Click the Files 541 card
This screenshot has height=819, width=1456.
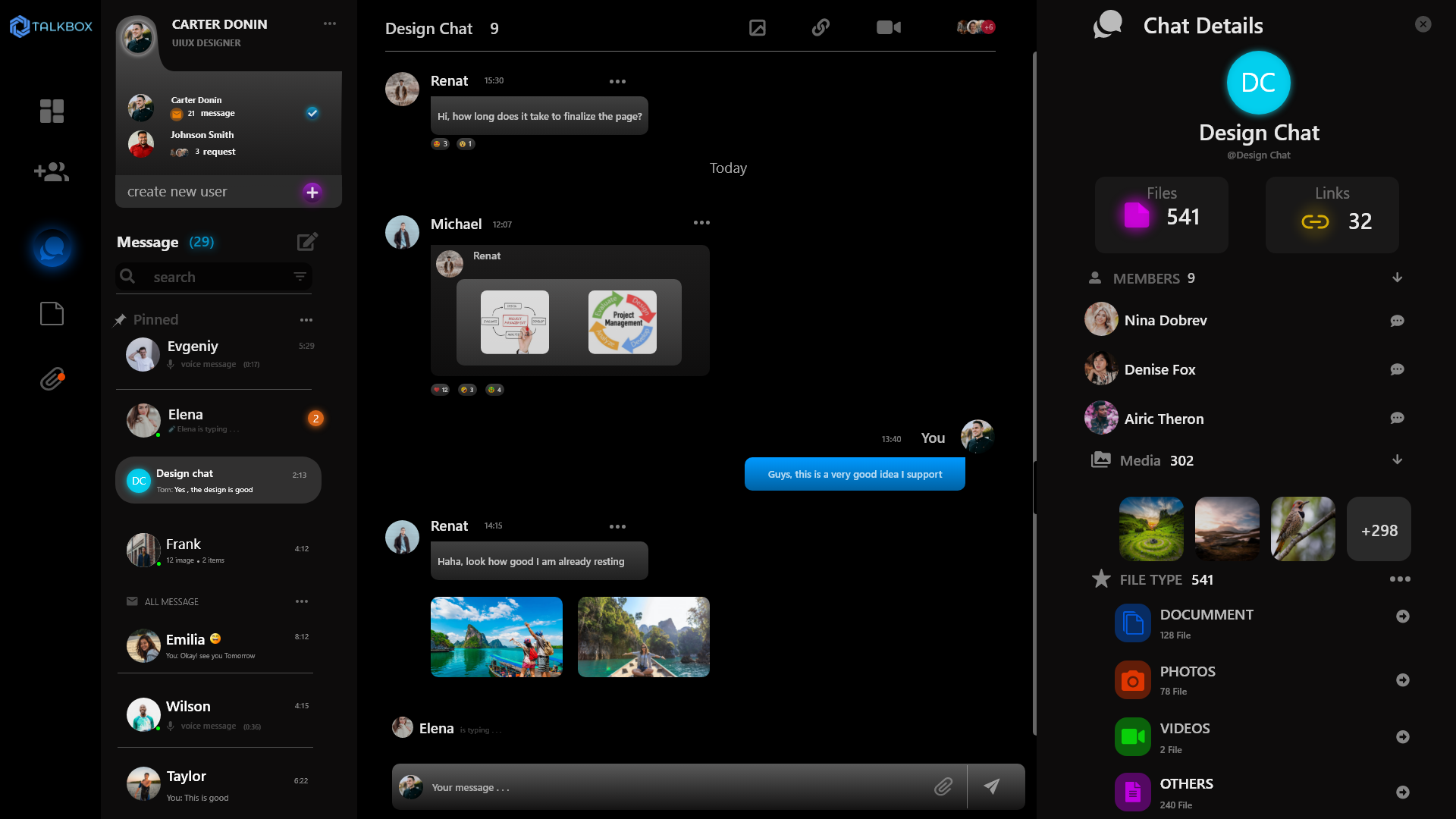click(x=1161, y=215)
